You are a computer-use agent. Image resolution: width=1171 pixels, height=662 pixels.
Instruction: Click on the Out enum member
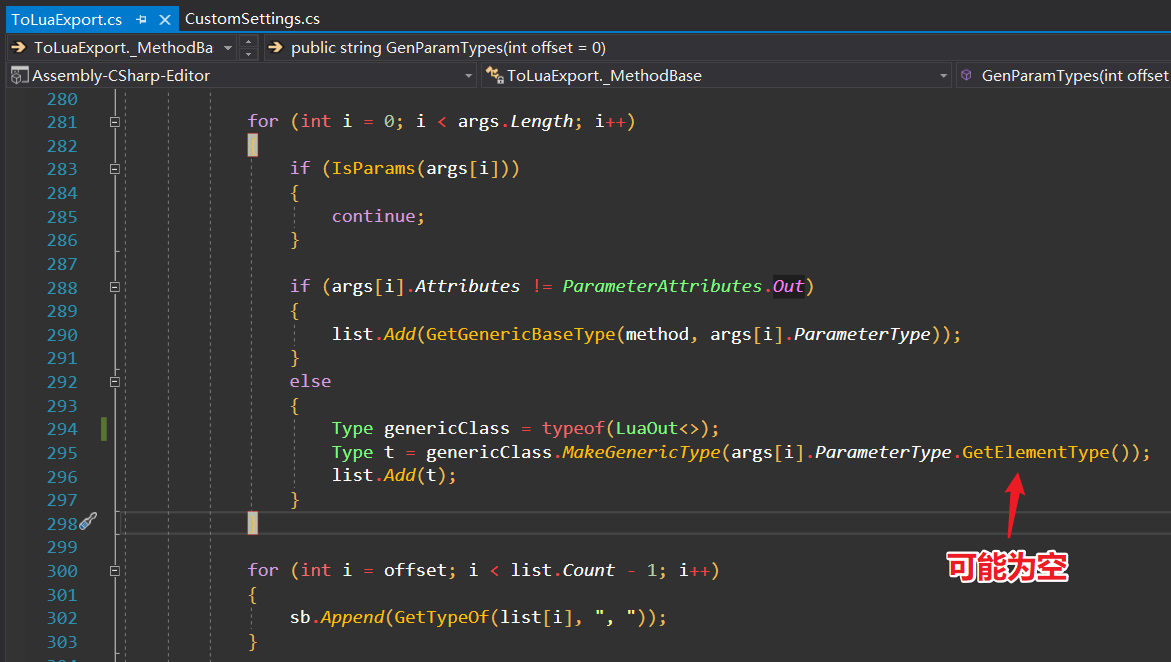789,286
